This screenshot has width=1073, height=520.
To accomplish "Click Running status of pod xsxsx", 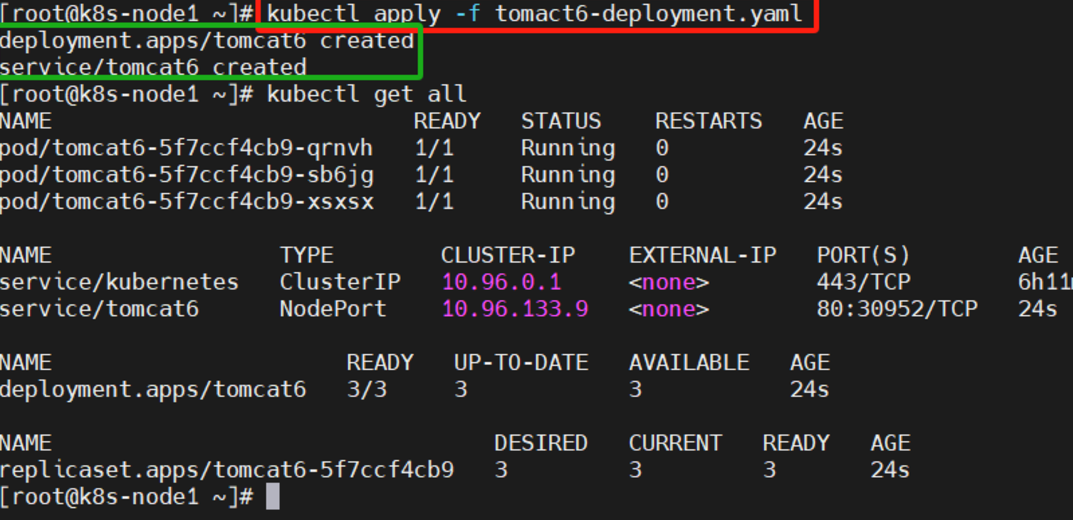I will tap(568, 202).
